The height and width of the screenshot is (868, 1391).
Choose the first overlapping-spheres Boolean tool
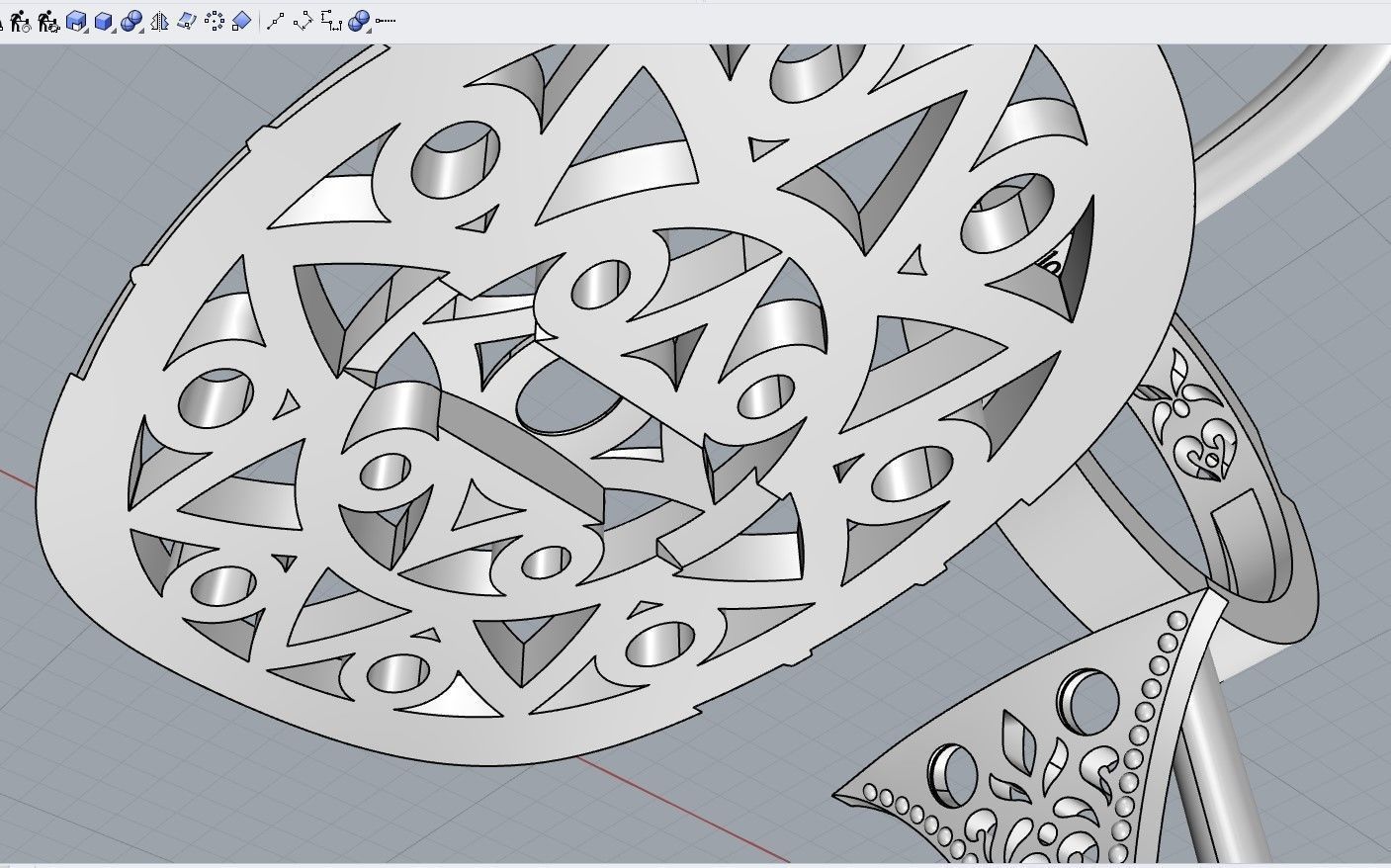click(131, 20)
